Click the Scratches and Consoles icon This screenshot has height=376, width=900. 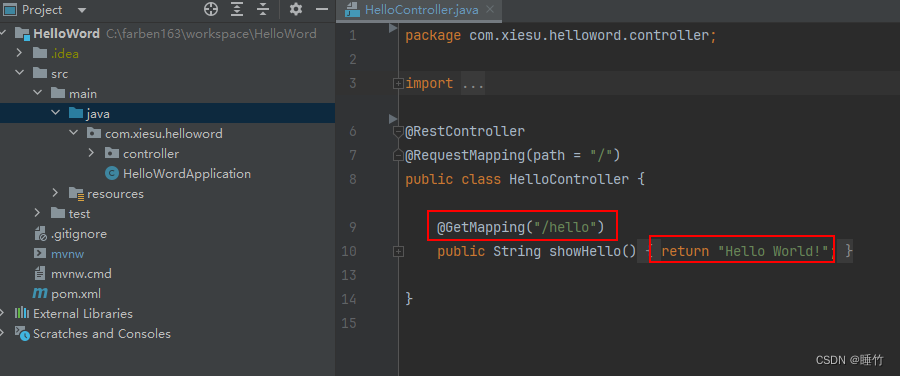(22, 333)
